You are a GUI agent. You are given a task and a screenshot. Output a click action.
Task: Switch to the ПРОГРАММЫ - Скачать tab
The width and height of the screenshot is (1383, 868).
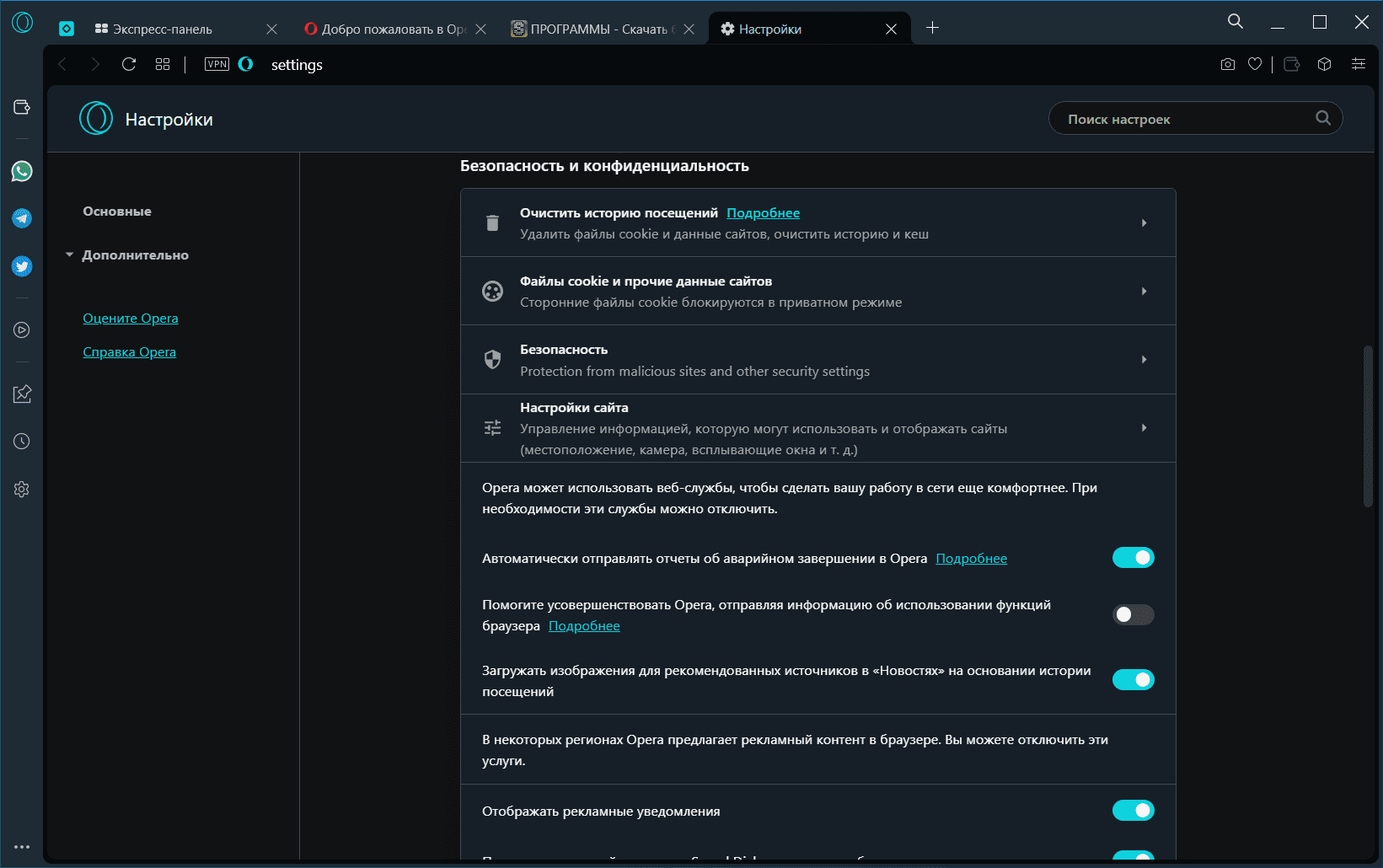click(x=603, y=29)
